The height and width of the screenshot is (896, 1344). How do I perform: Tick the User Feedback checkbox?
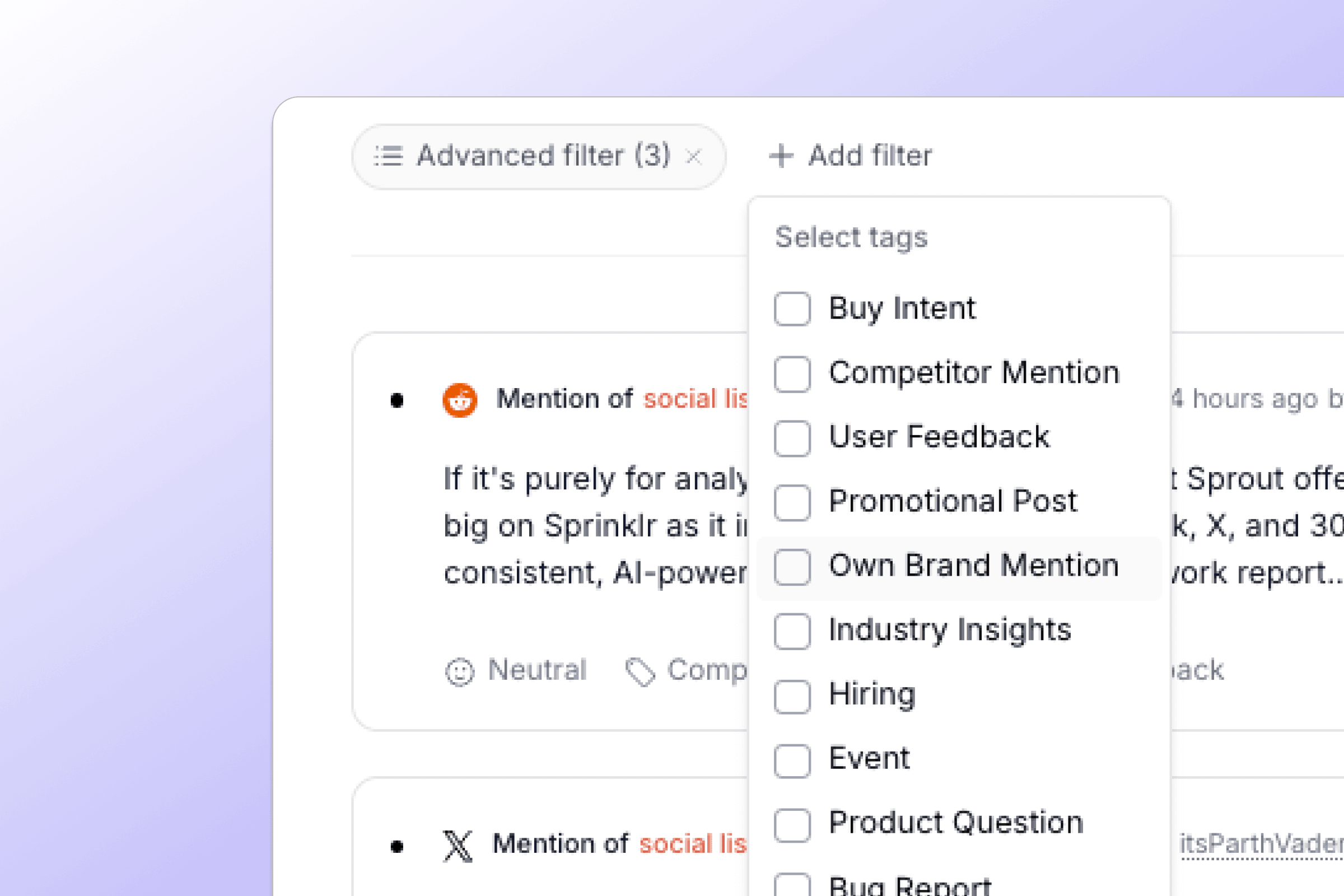coord(792,438)
